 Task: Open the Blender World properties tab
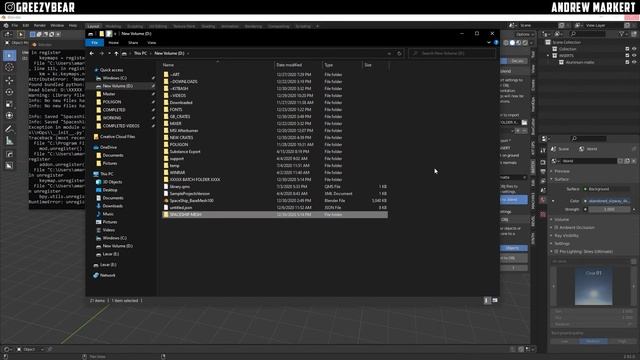tap(543, 200)
